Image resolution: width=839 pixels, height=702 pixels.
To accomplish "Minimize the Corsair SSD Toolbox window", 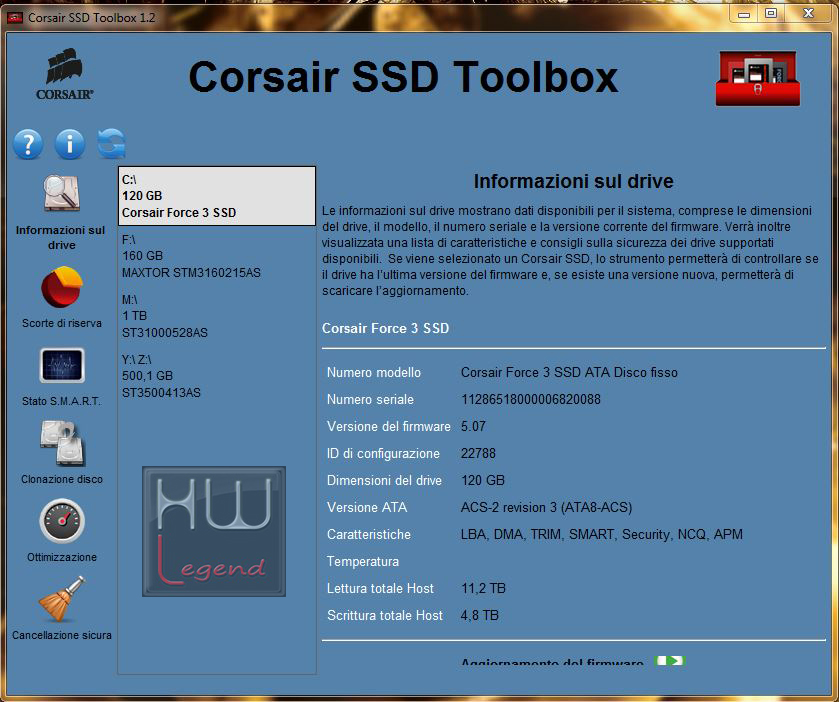I will click(x=744, y=13).
